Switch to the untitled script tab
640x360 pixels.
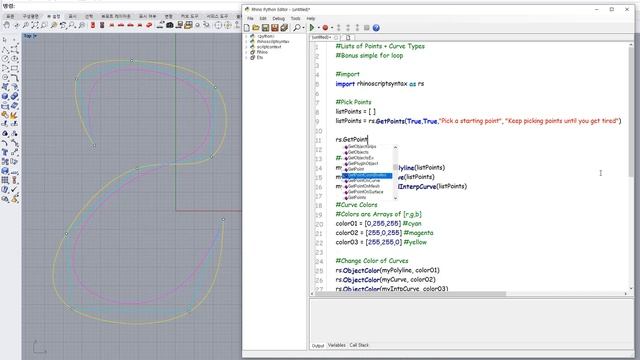(321, 38)
